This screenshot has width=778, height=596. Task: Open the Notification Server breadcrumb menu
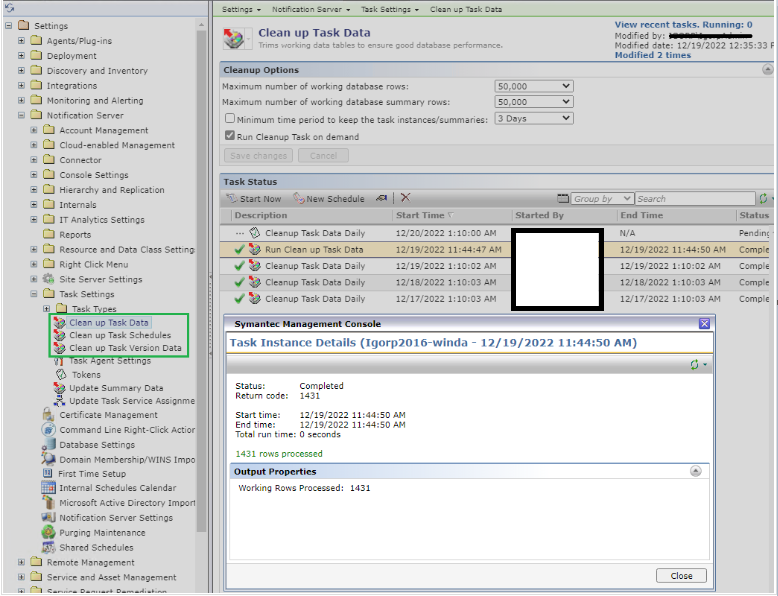(307, 8)
